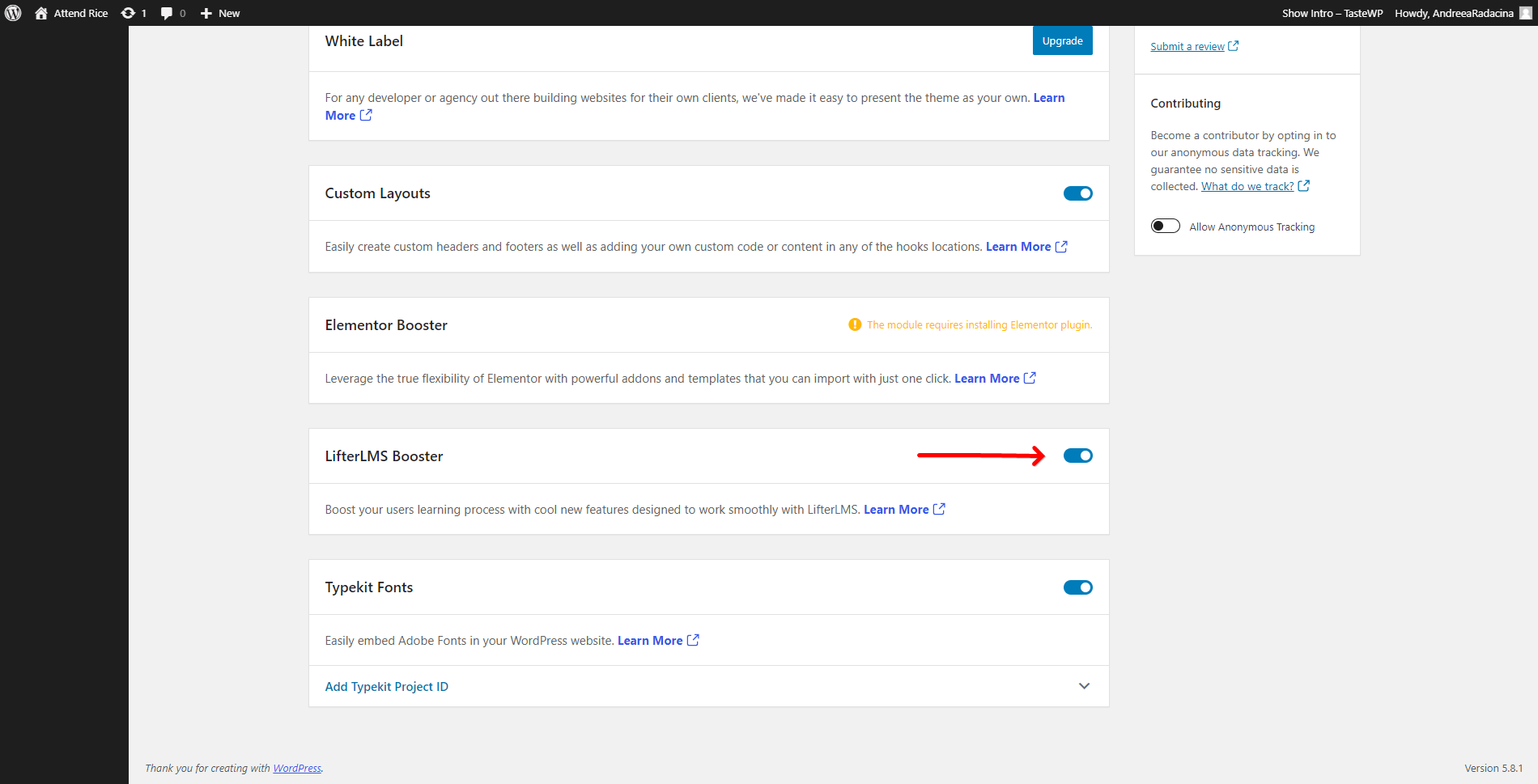This screenshot has height=784, width=1538.
Task: Disable the Custom Layouts toggle
Action: pyautogui.click(x=1077, y=193)
